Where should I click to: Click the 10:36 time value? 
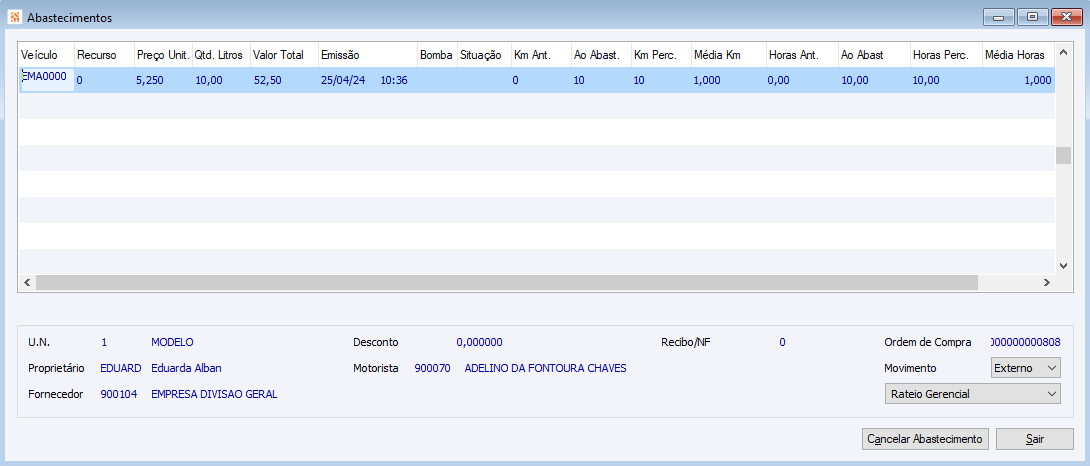pos(393,80)
